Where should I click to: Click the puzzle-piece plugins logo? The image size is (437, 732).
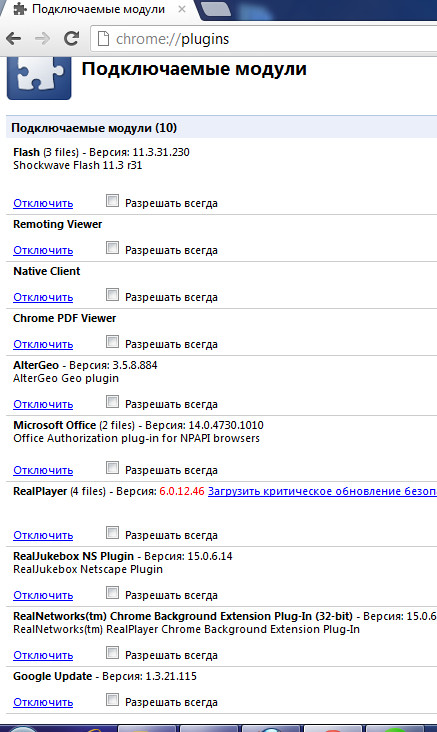click(x=39, y=77)
